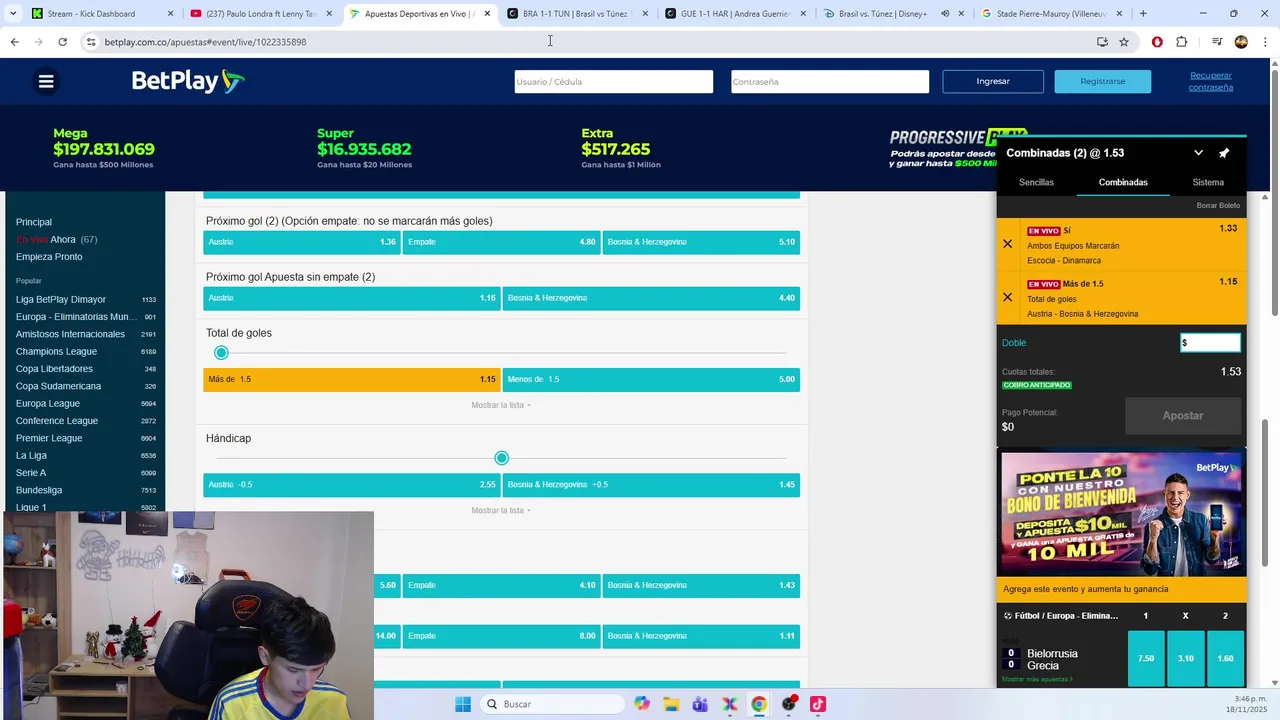The width and height of the screenshot is (1280, 720).
Task: Open the install app icon in address bar
Action: coord(1102,42)
